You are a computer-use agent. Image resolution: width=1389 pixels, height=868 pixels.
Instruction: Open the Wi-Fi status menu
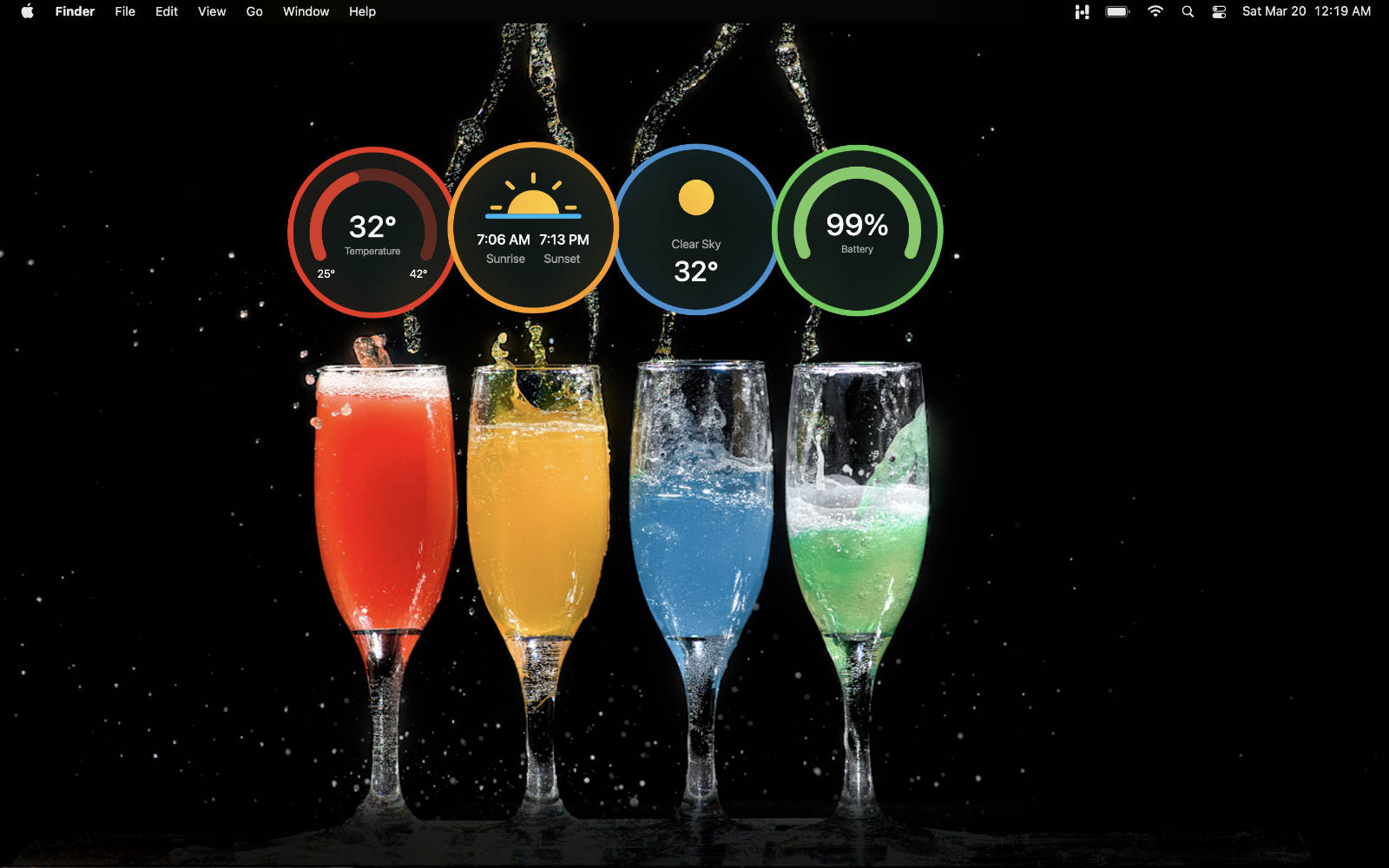tap(1155, 11)
